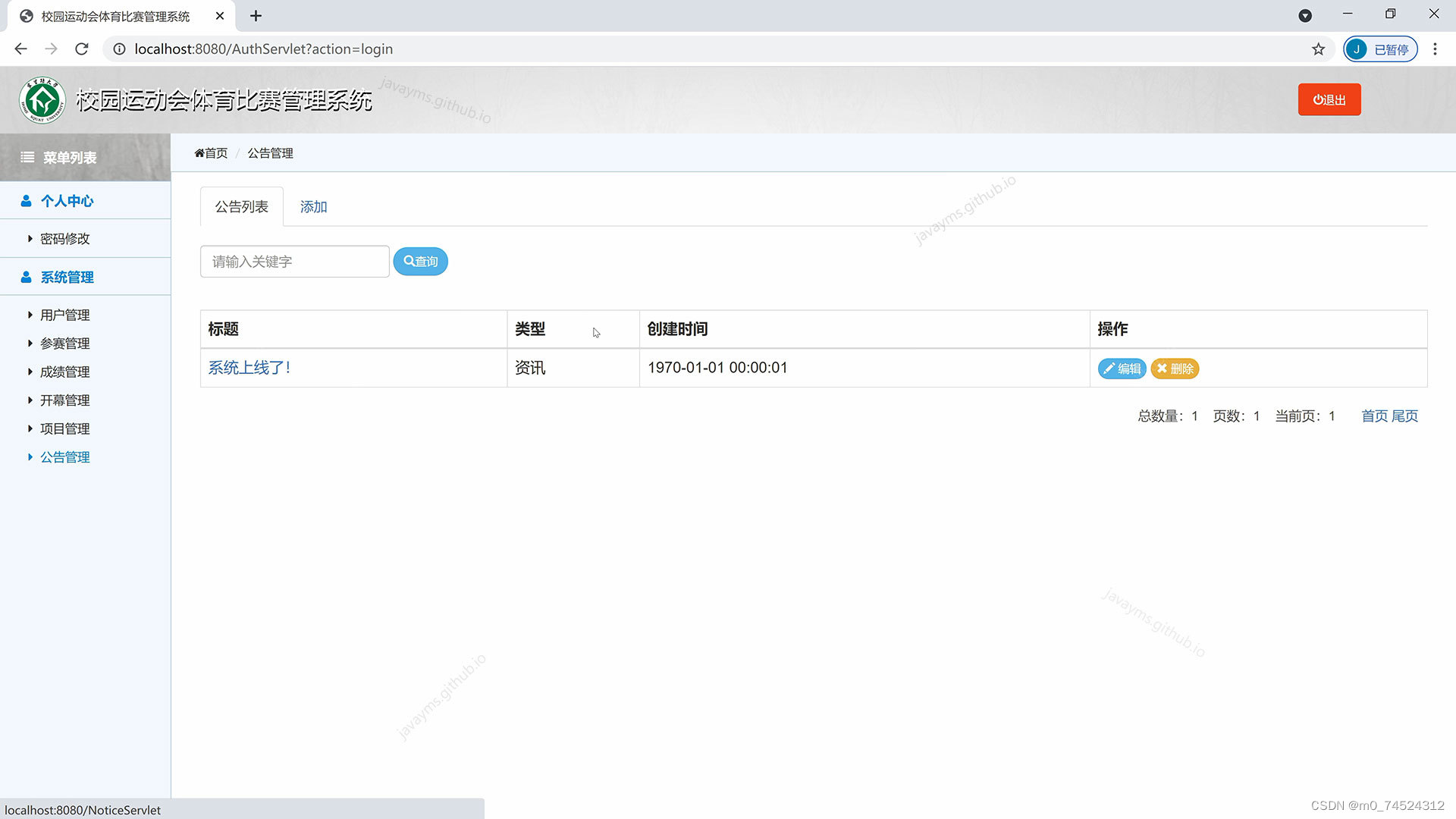
Task: Open a new browser tab with plus
Action: [x=256, y=16]
